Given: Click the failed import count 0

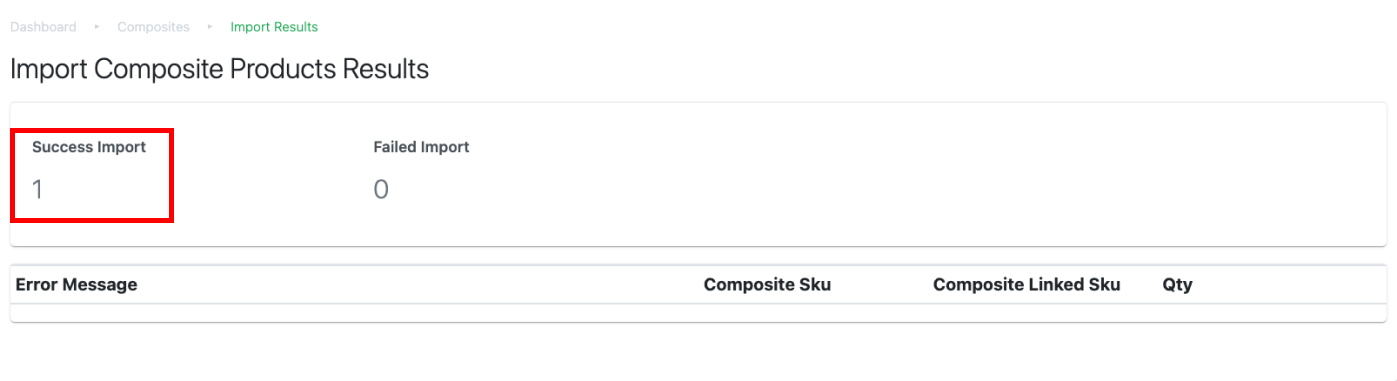Looking at the screenshot, I should pos(381,189).
